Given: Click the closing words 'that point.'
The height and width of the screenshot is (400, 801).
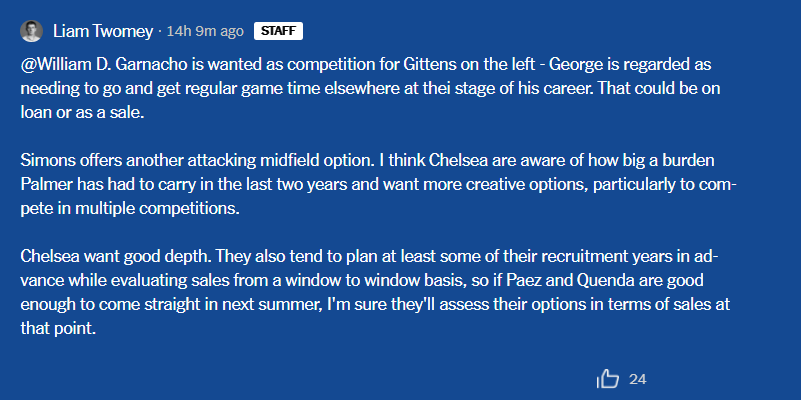Looking at the screenshot, I should click(58, 329).
